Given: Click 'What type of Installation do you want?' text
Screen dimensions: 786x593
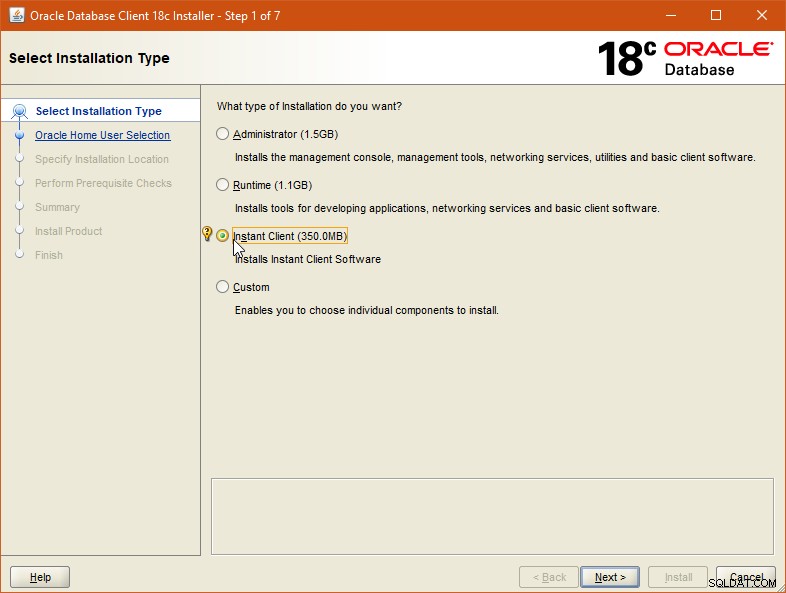Looking at the screenshot, I should pyautogui.click(x=309, y=106).
